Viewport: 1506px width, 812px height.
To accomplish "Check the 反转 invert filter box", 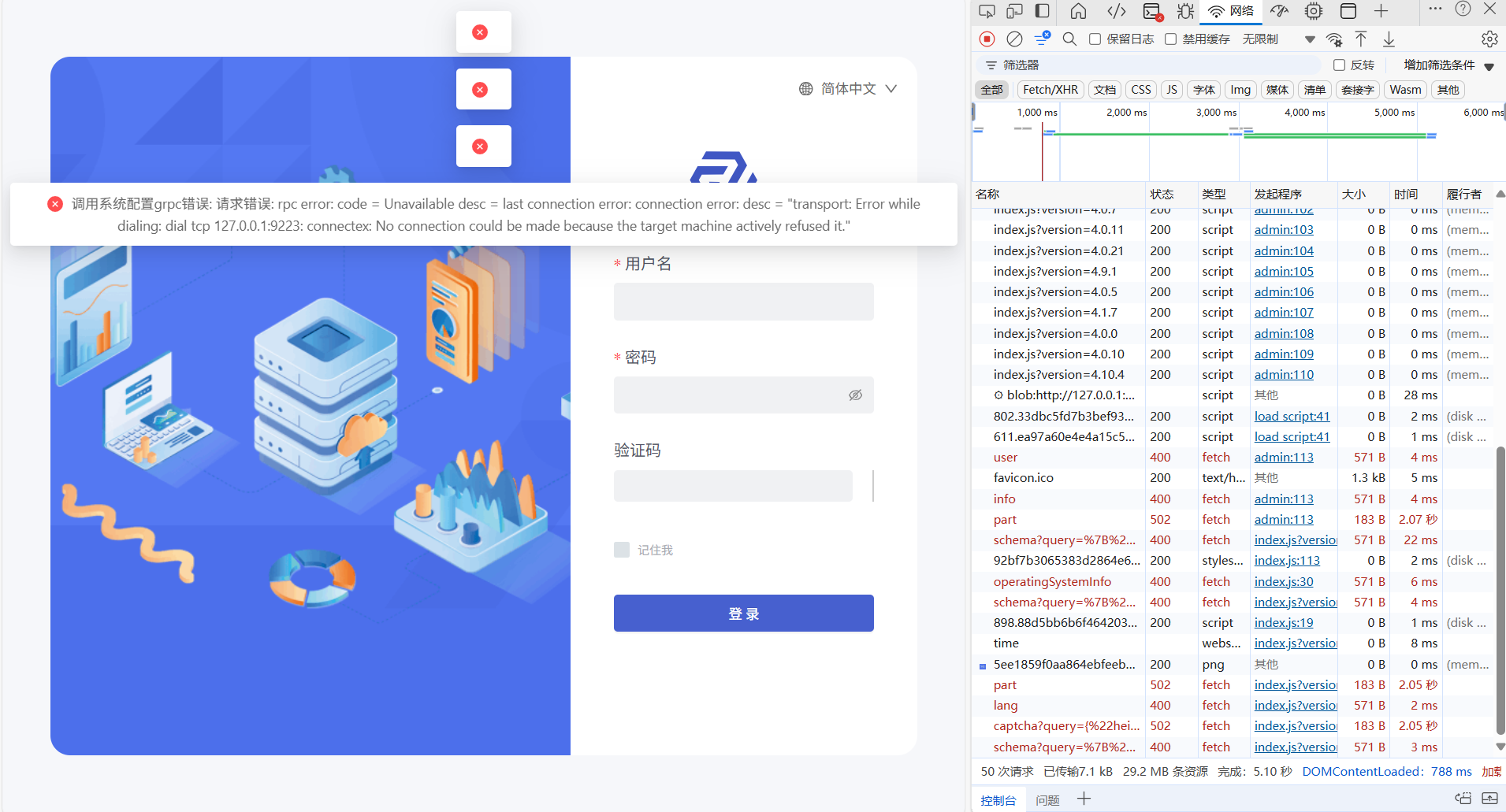I will click(x=1339, y=65).
